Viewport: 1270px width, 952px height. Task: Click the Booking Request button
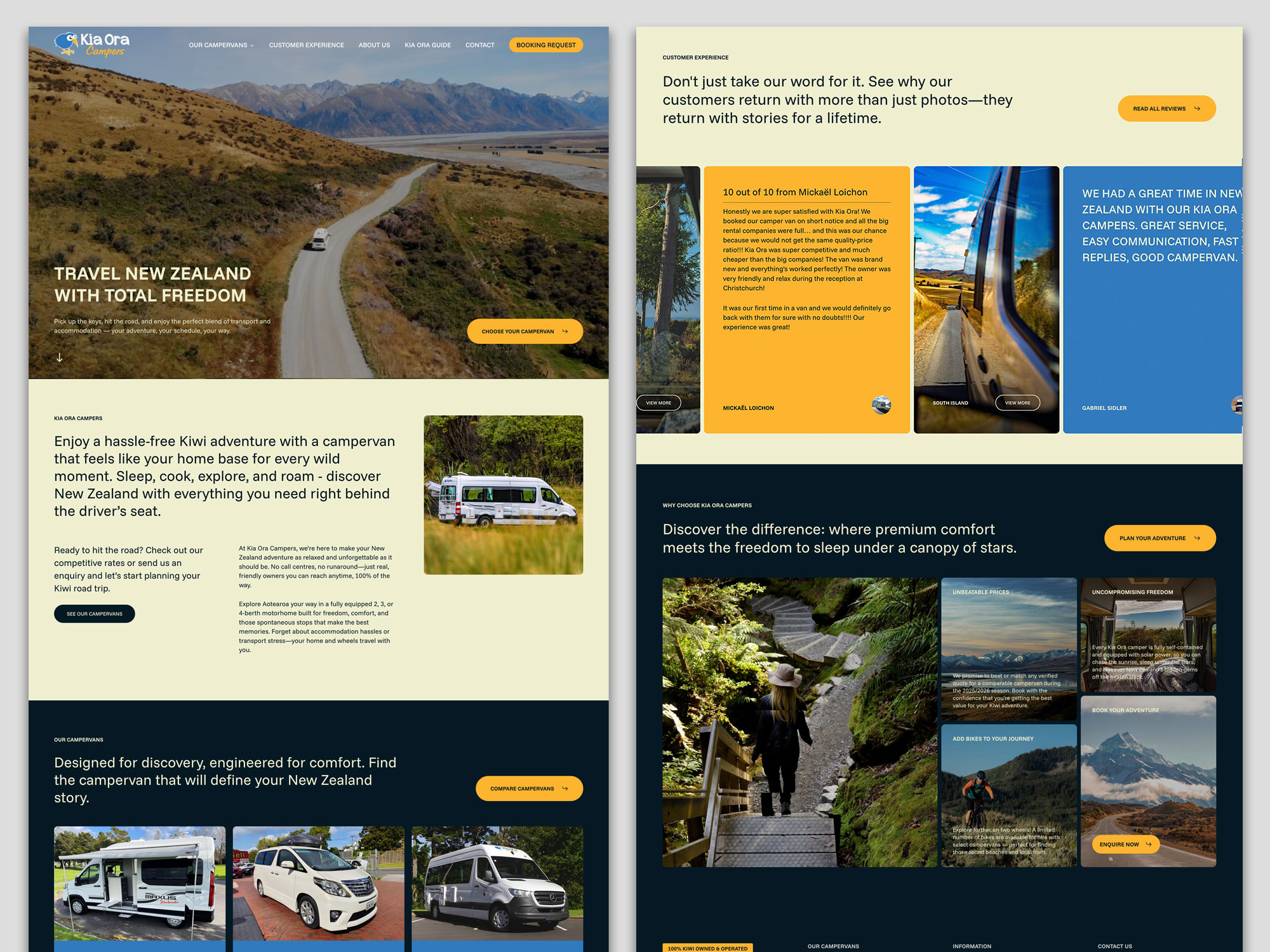coord(545,44)
